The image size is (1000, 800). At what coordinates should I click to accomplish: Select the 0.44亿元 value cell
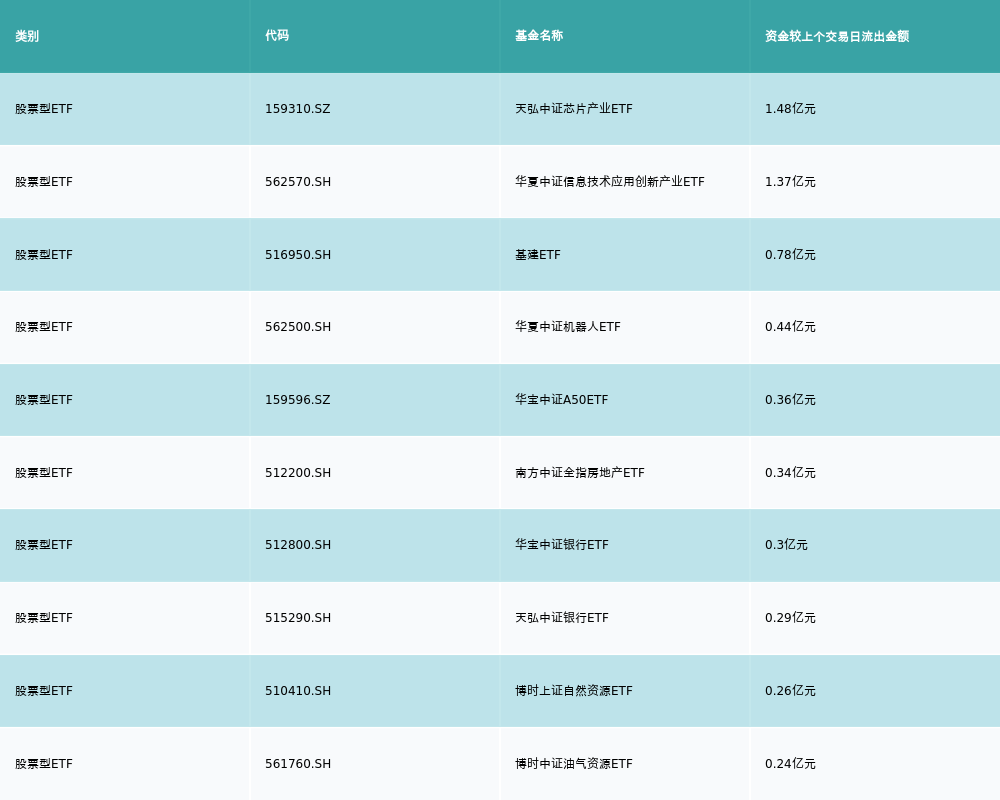point(790,327)
